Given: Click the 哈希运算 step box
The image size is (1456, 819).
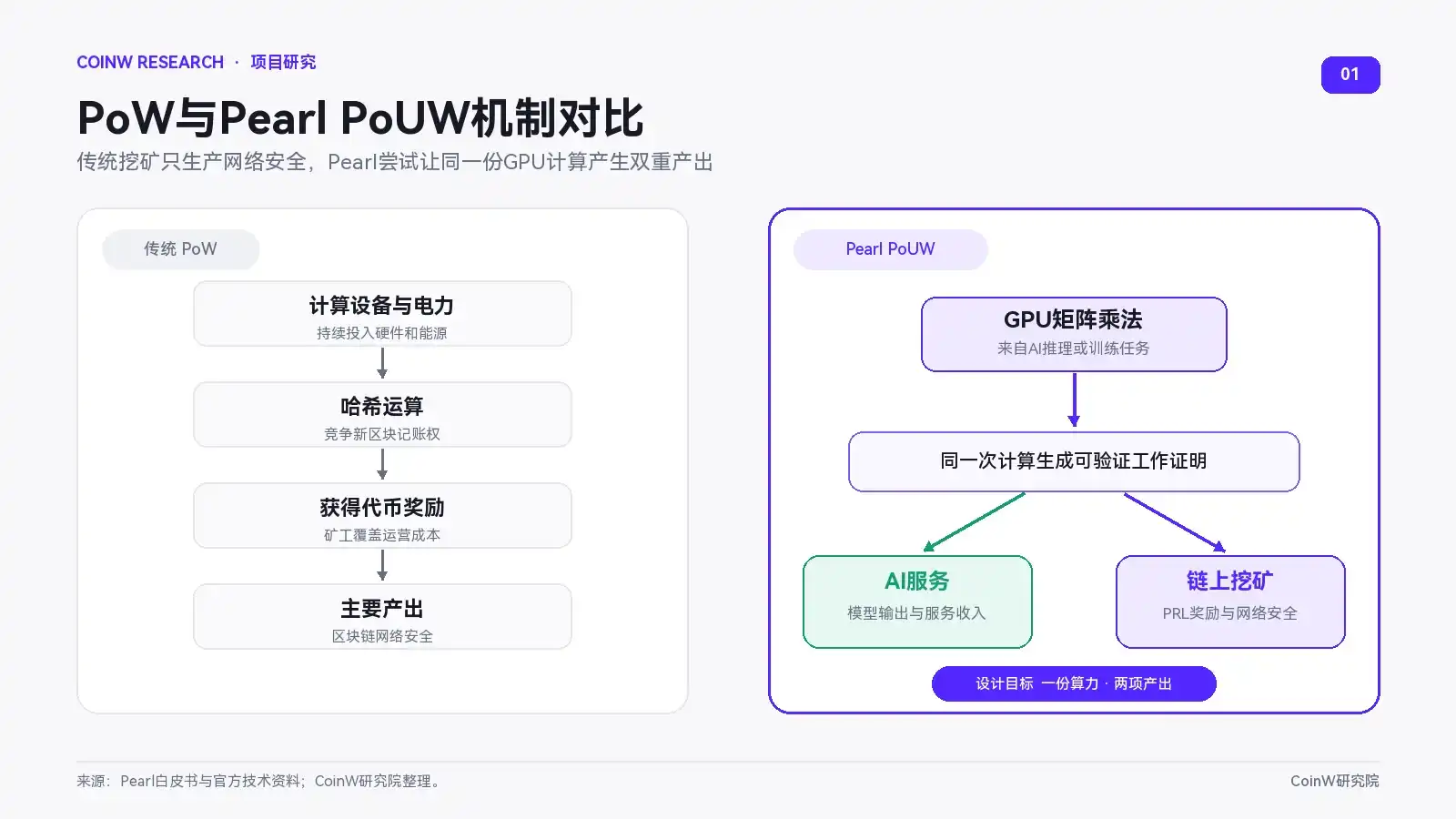Looking at the screenshot, I should 382,415.
